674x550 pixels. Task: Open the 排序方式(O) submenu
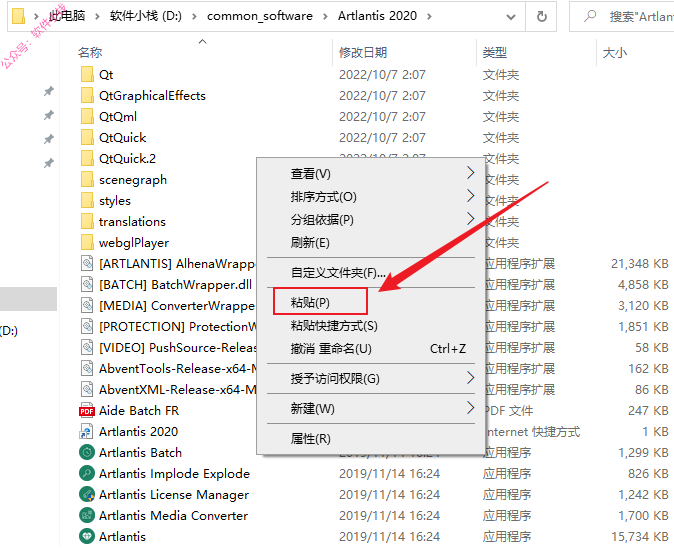pyautogui.click(x=371, y=197)
